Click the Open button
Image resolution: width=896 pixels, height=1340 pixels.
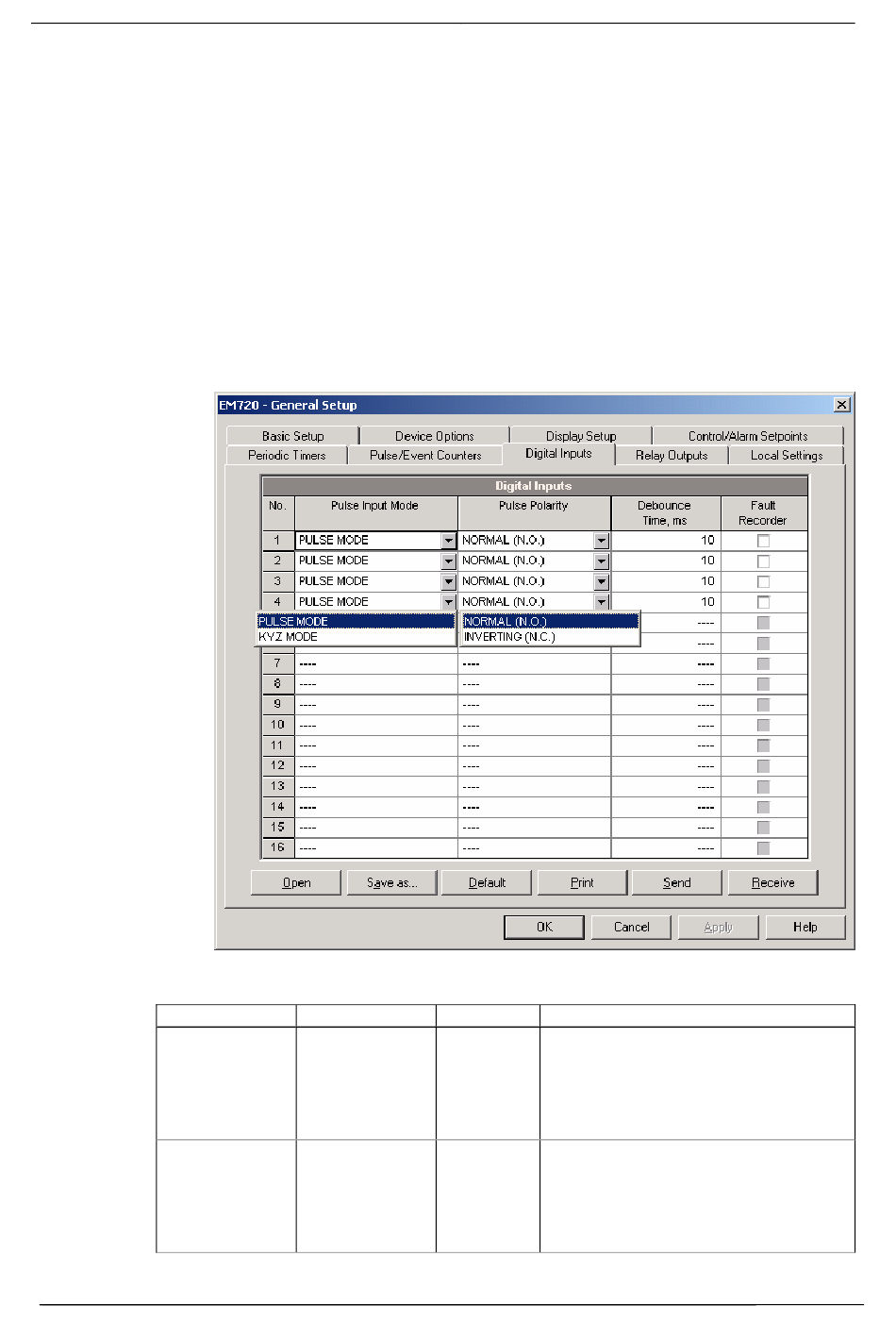(296, 882)
